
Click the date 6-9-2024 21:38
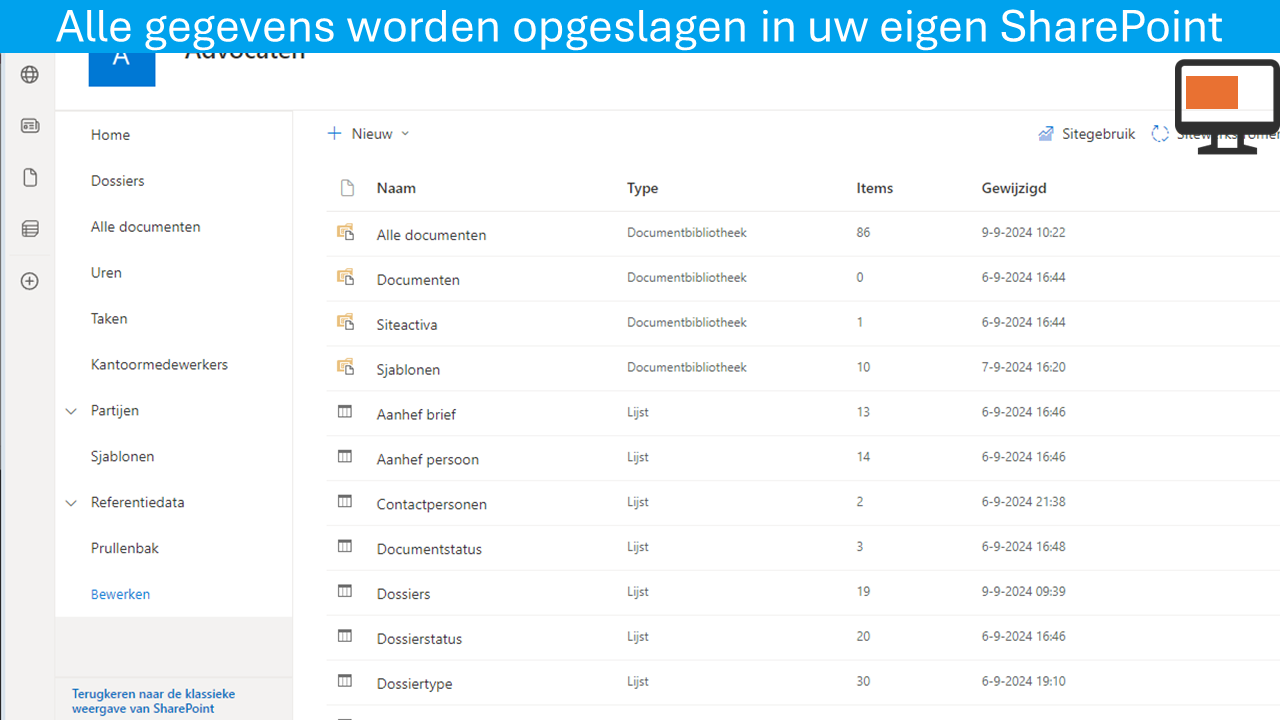tap(1024, 502)
